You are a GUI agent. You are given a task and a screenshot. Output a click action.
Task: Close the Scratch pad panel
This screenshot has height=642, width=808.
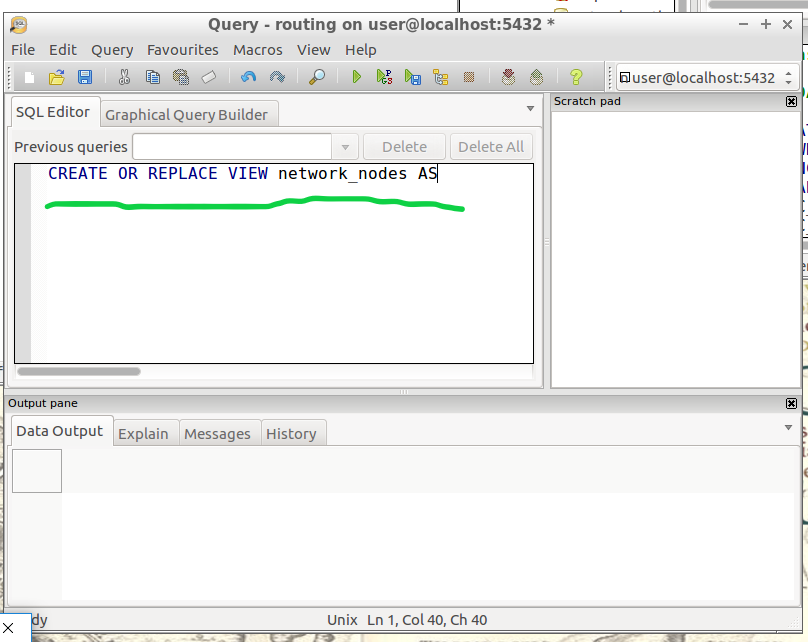click(791, 101)
